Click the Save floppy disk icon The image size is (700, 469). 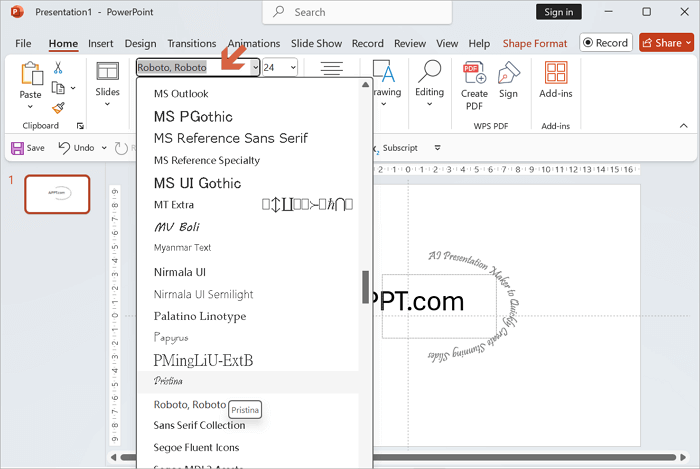point(17,148)
